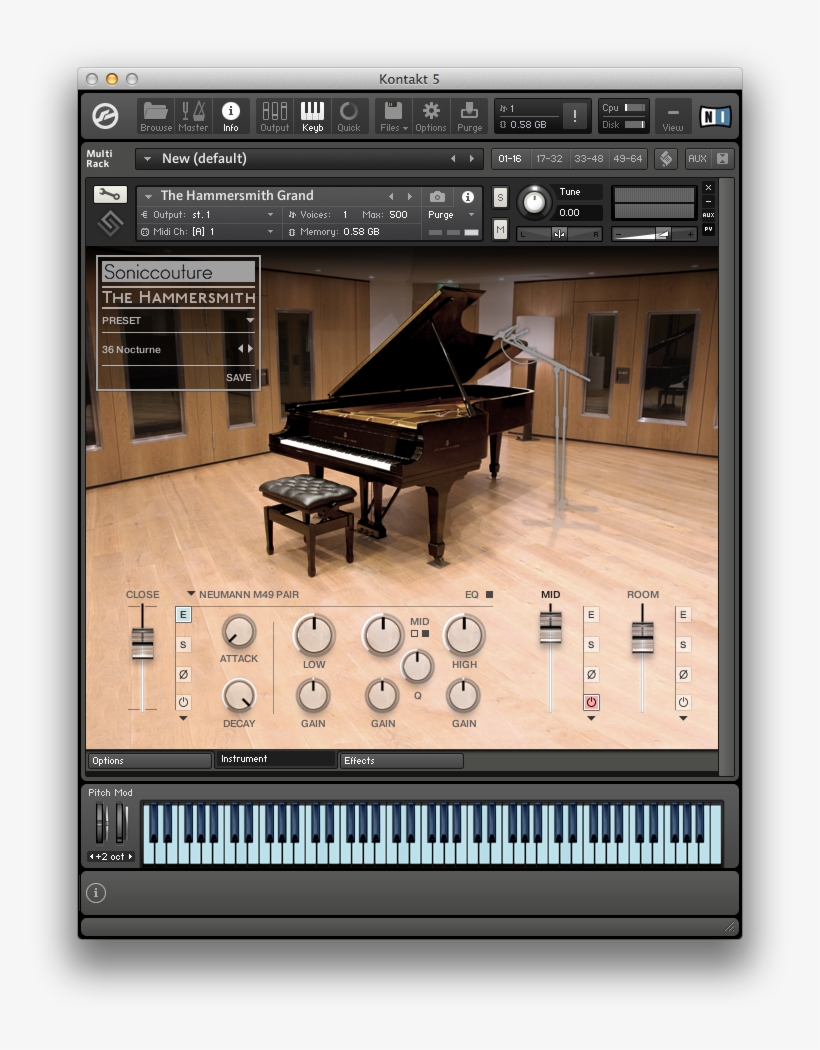Select the Master icon in the toolbar
This screenshot has height=1050, width=820.
(193, 115)
